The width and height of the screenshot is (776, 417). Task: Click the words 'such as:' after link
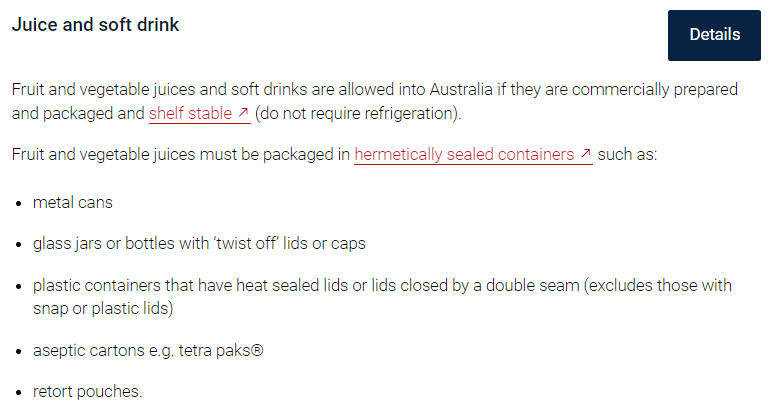[x=627, y=154]
